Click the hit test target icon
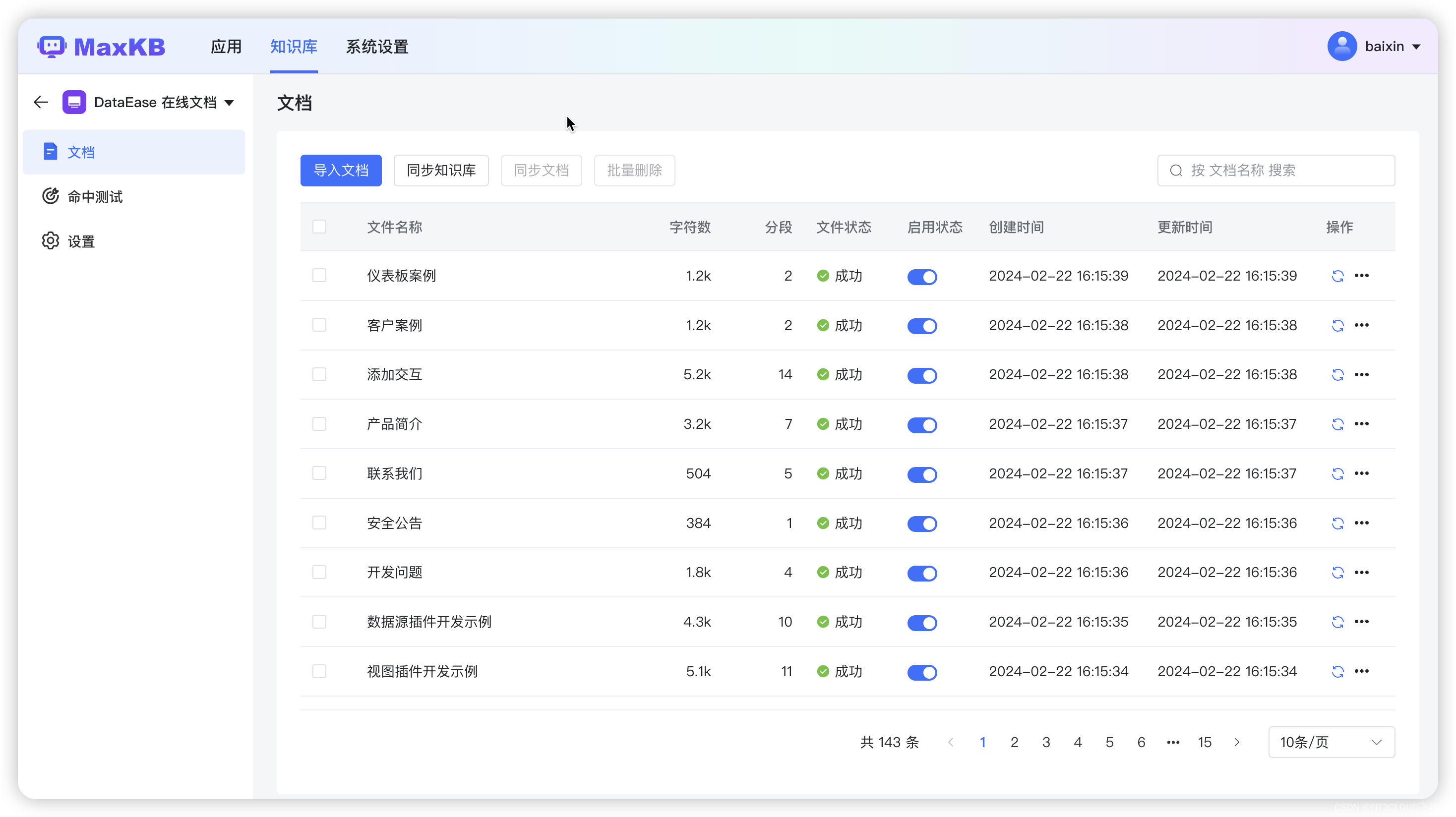The height and width of the screenshot is (817, 1456). (50, 196)
